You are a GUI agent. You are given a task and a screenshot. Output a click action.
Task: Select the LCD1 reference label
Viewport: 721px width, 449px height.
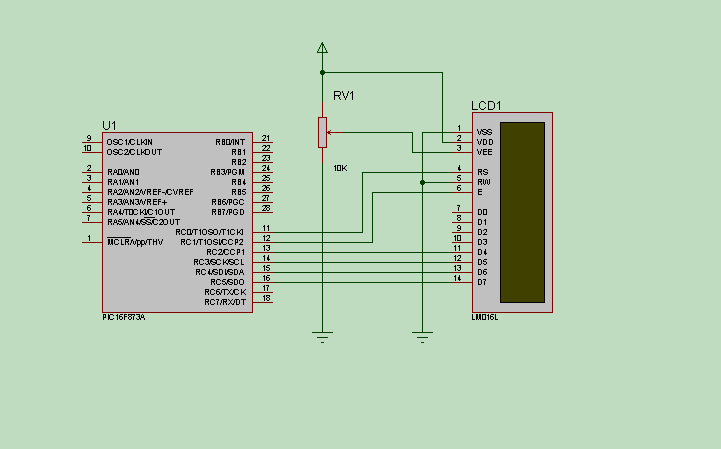pyautogui.click(x=486, y=106)
